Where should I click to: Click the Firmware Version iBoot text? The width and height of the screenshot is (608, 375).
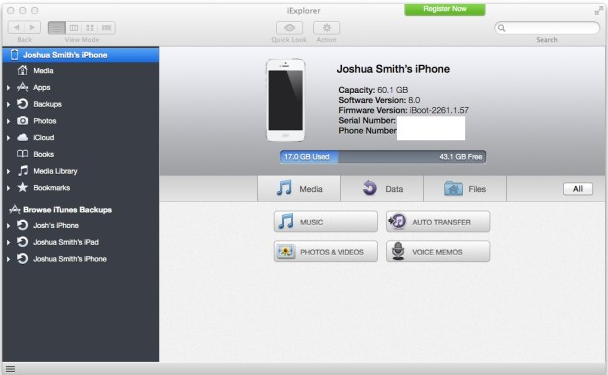coord(403,110)
